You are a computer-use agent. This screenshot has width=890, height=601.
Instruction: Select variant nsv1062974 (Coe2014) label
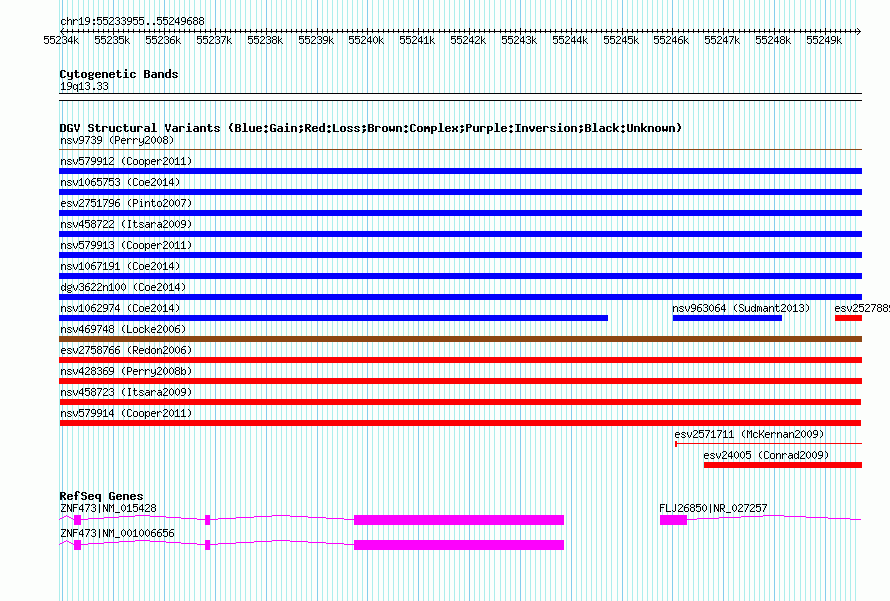click(x=120, y=308)
